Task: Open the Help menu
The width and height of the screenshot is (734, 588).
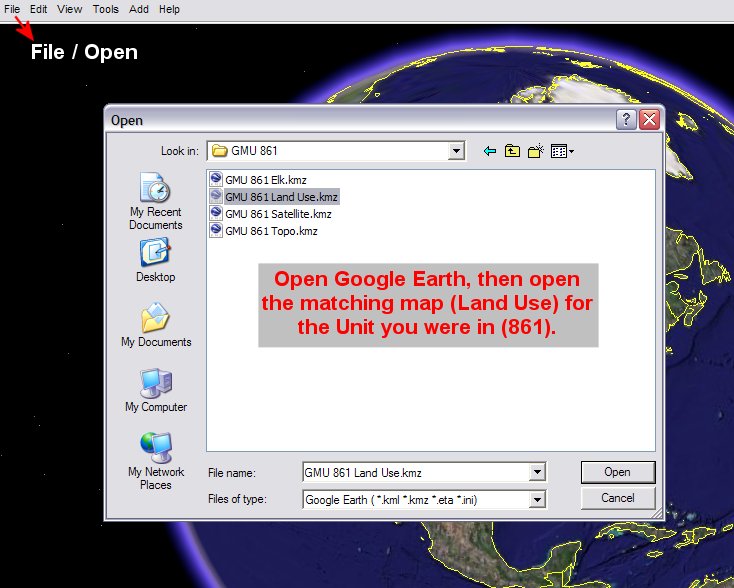Action: (x=169, y=9)
